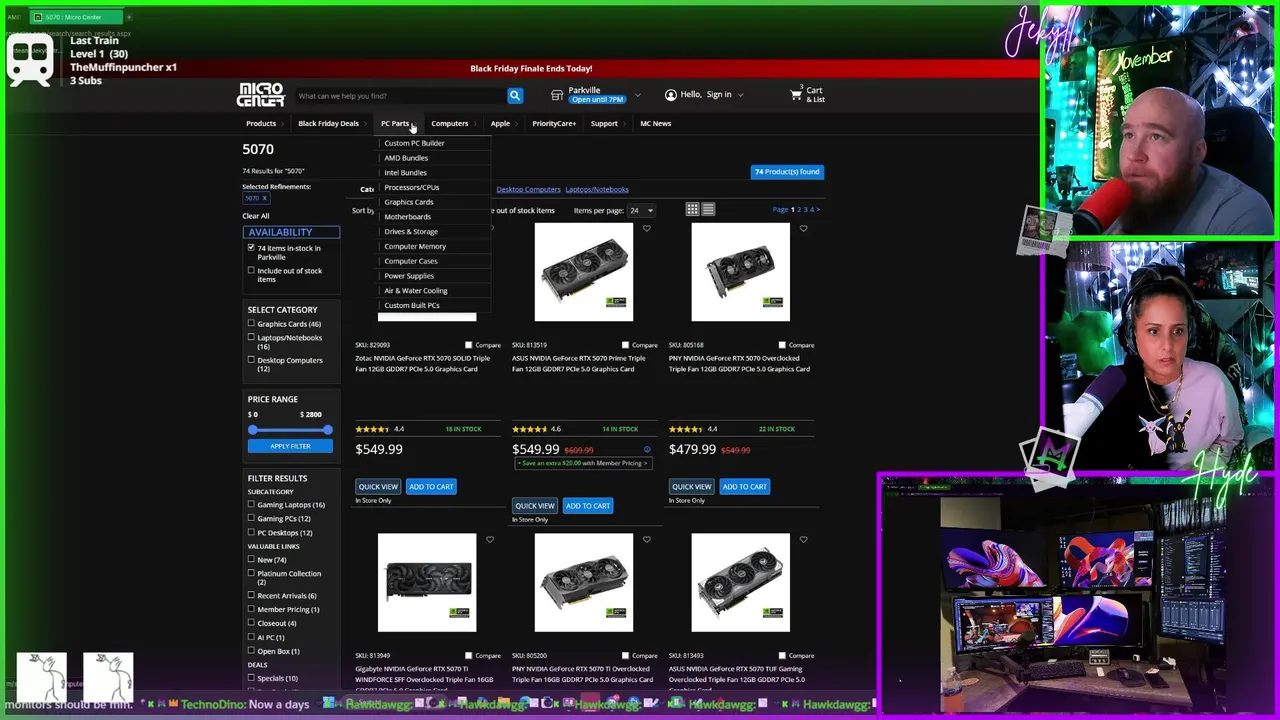Select Air & Water Cooling menu entry
The image size is (1280, 720).
click(x=416, y=291)
